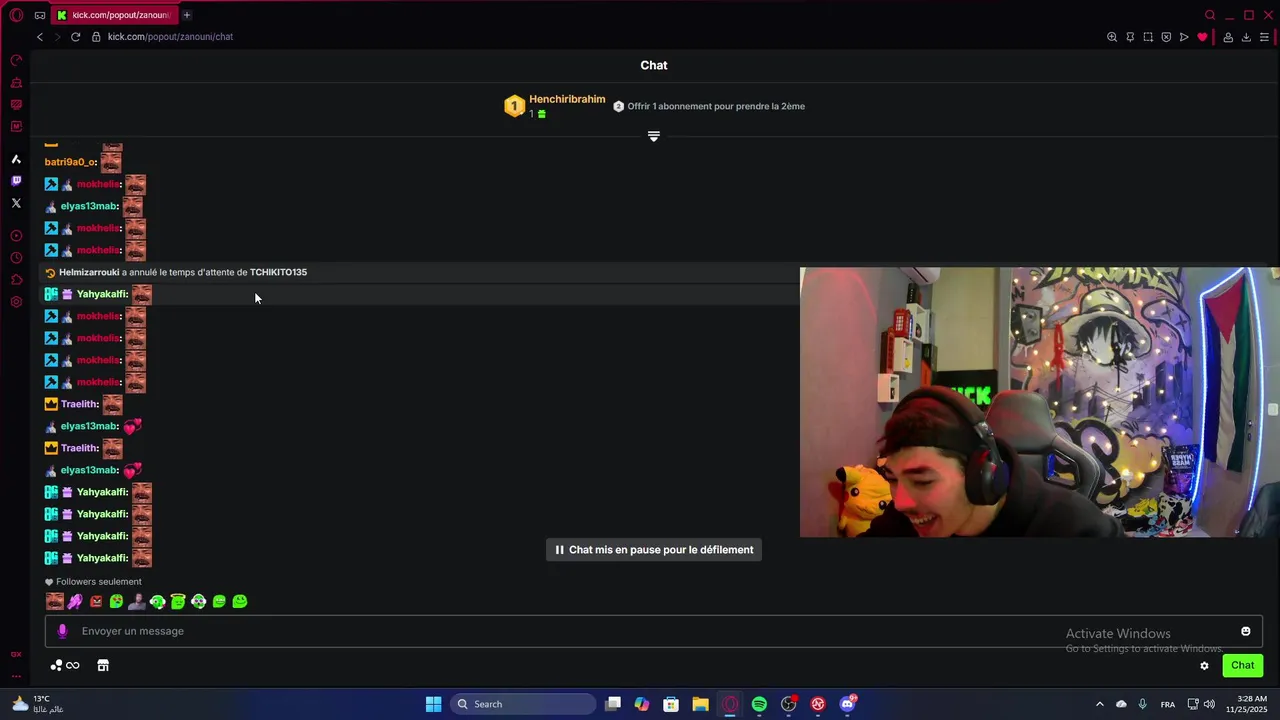The height and width of the screenshot is (720, 1280).
Task: Insert the first laughing-man quick emote
Action: (55, 601)
